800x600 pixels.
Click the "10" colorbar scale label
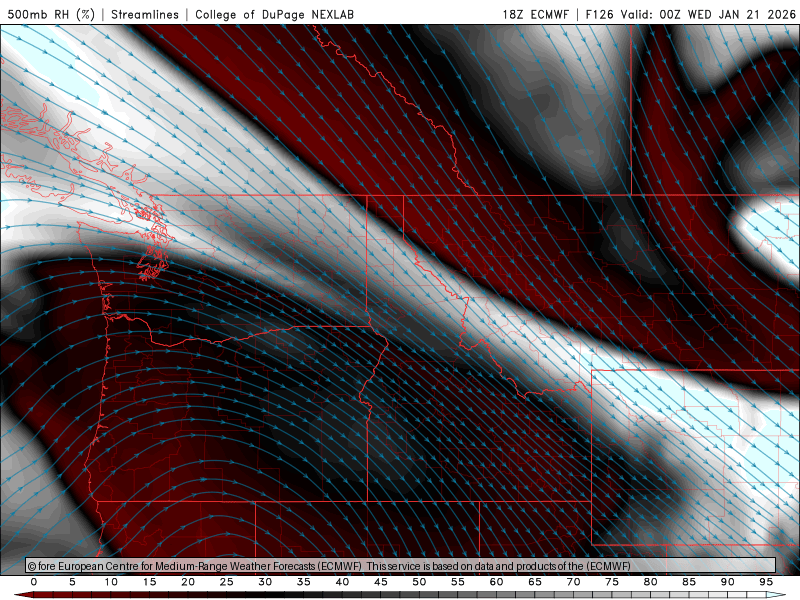point(111,582)
